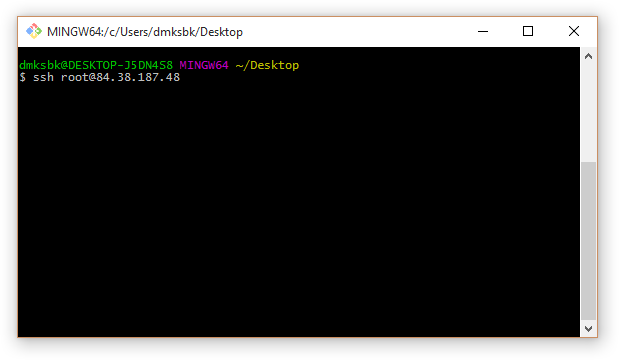
Task: Click the scroll down arrow
Action: [588, 328]
